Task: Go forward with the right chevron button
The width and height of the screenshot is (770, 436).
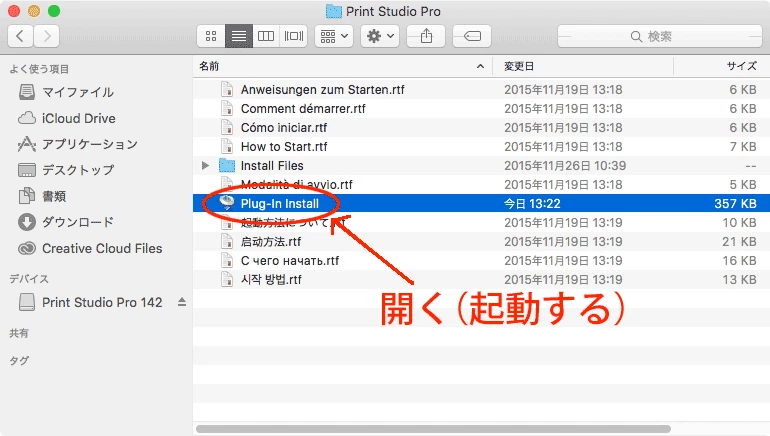Action: point(47,36)
